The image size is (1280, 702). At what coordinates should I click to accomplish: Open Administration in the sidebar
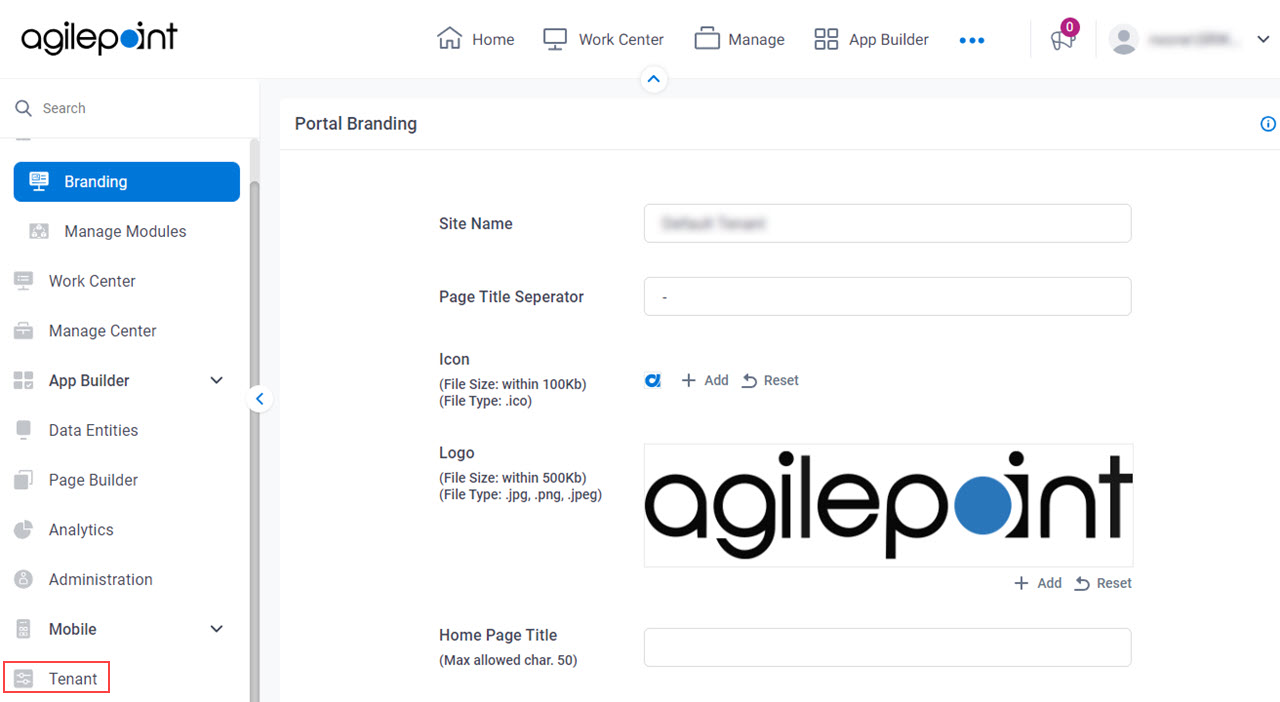point(101,579)
